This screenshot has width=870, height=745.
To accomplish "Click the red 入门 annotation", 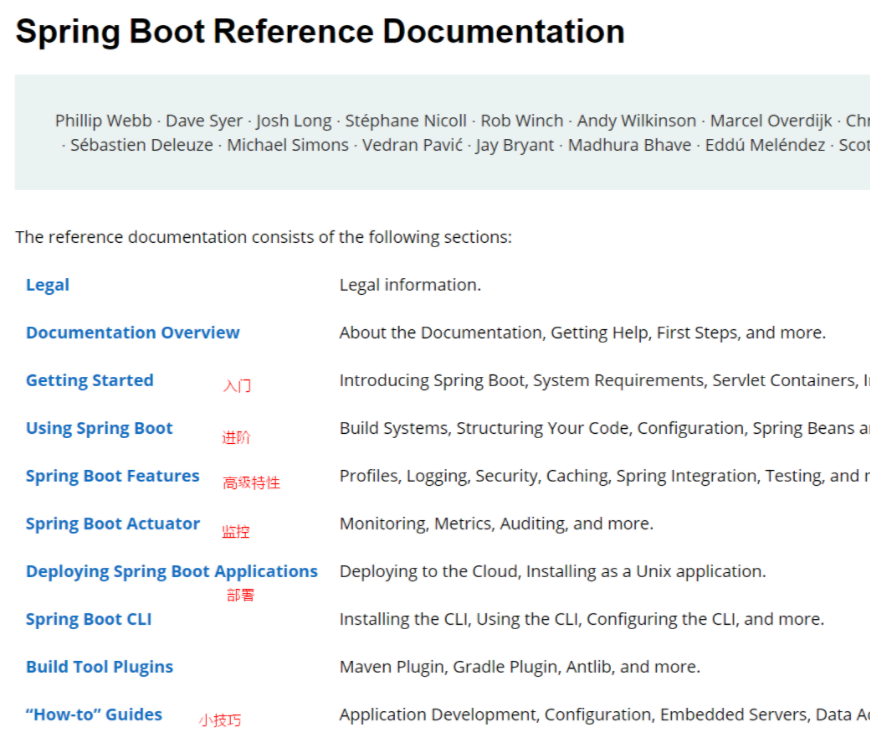I will pyautogui.click(x=237, y=386).
